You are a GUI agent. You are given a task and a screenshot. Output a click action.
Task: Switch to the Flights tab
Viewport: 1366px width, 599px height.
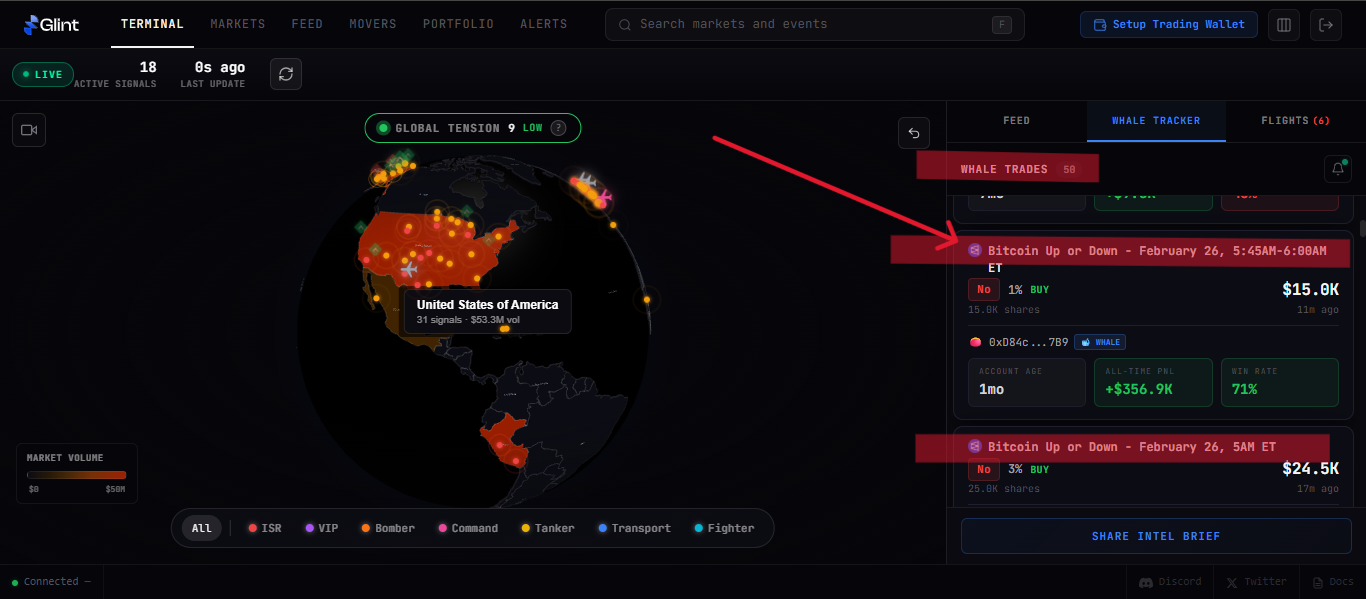[1295, 121]
